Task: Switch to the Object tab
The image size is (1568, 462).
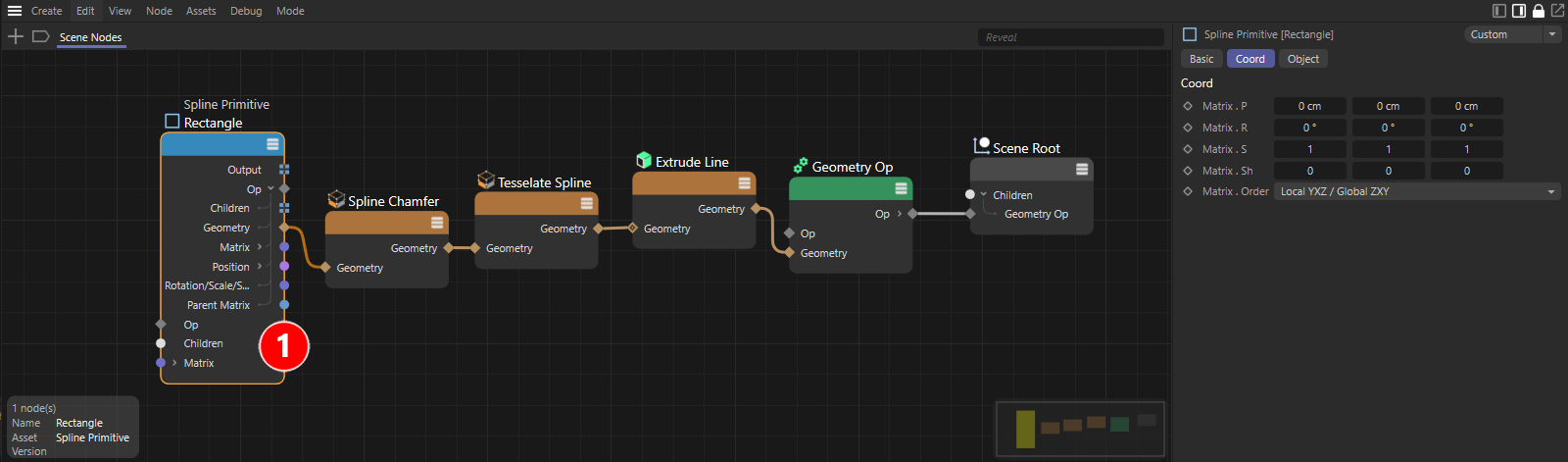Action: click(x=1302, y=59)
